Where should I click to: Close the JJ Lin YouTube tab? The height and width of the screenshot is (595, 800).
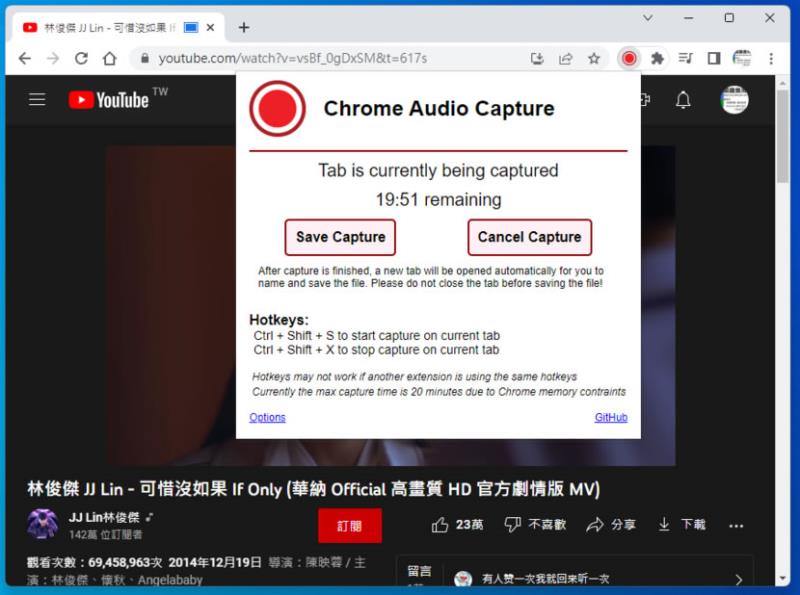(x=210, y=28)
